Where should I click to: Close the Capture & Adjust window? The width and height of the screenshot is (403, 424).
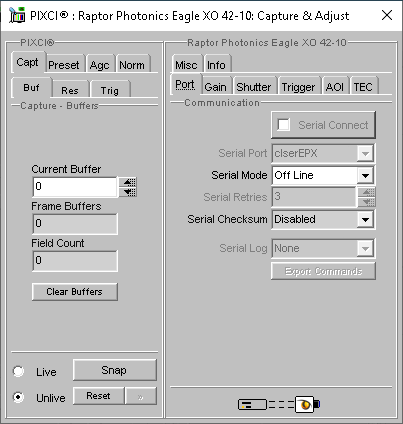387,15
